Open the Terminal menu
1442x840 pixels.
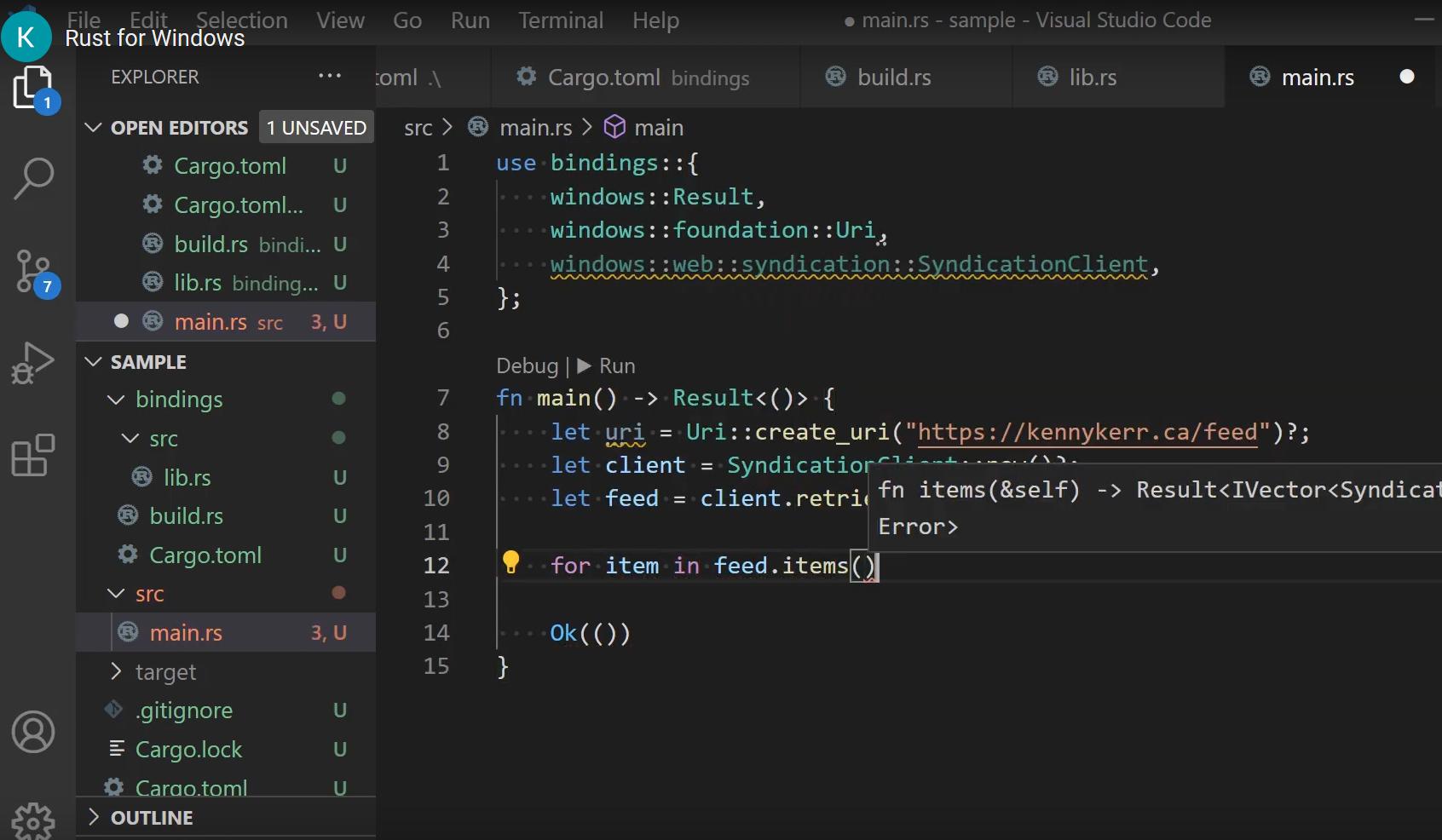pyautogui.click(x=561, y=20)
